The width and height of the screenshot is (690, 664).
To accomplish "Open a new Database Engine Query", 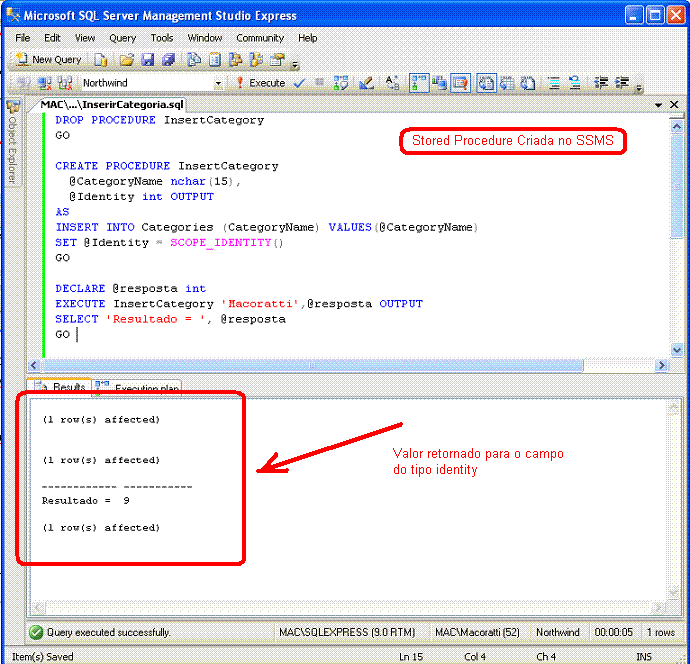I will tap(101, 59).
